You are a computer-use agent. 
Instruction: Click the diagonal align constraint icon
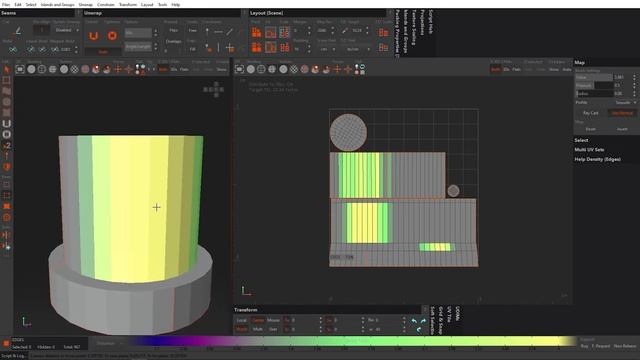coord(230,31)
